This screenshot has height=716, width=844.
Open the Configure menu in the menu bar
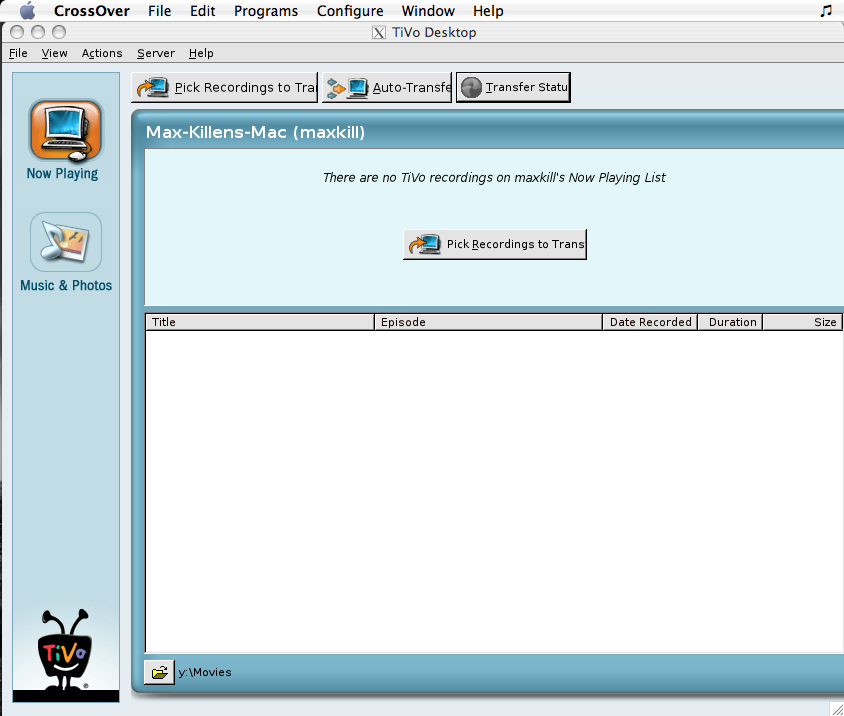(349, 11)
